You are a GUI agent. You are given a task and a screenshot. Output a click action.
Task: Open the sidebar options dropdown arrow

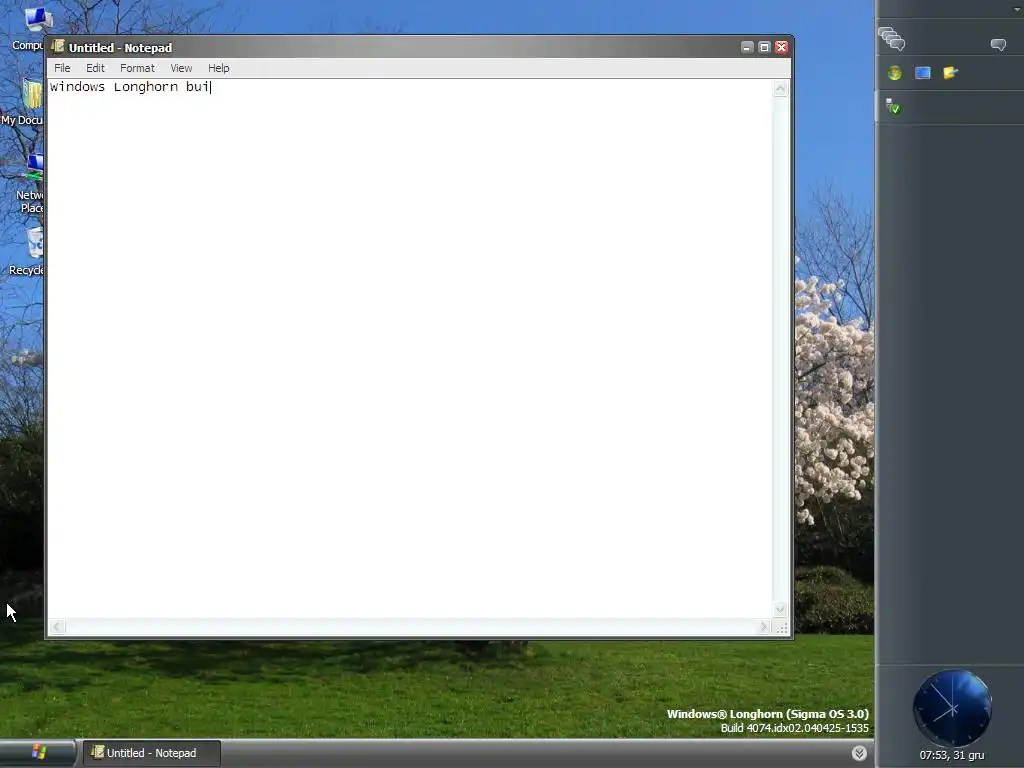pyautogui.click(x=1017, y=8)
